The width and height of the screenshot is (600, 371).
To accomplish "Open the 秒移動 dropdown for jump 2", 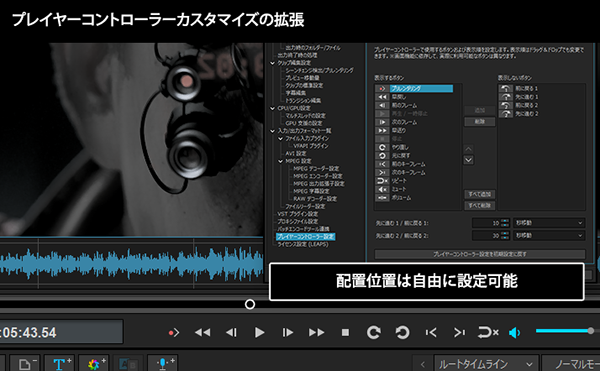I will 549,236.
